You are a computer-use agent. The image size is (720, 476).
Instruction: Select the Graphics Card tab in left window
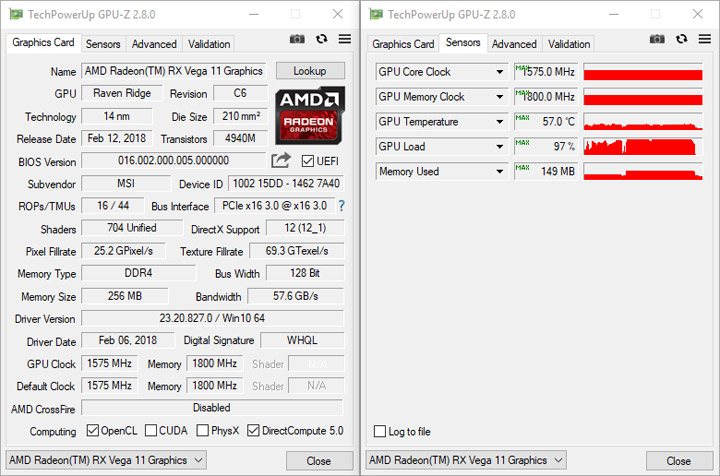(43, 43)
